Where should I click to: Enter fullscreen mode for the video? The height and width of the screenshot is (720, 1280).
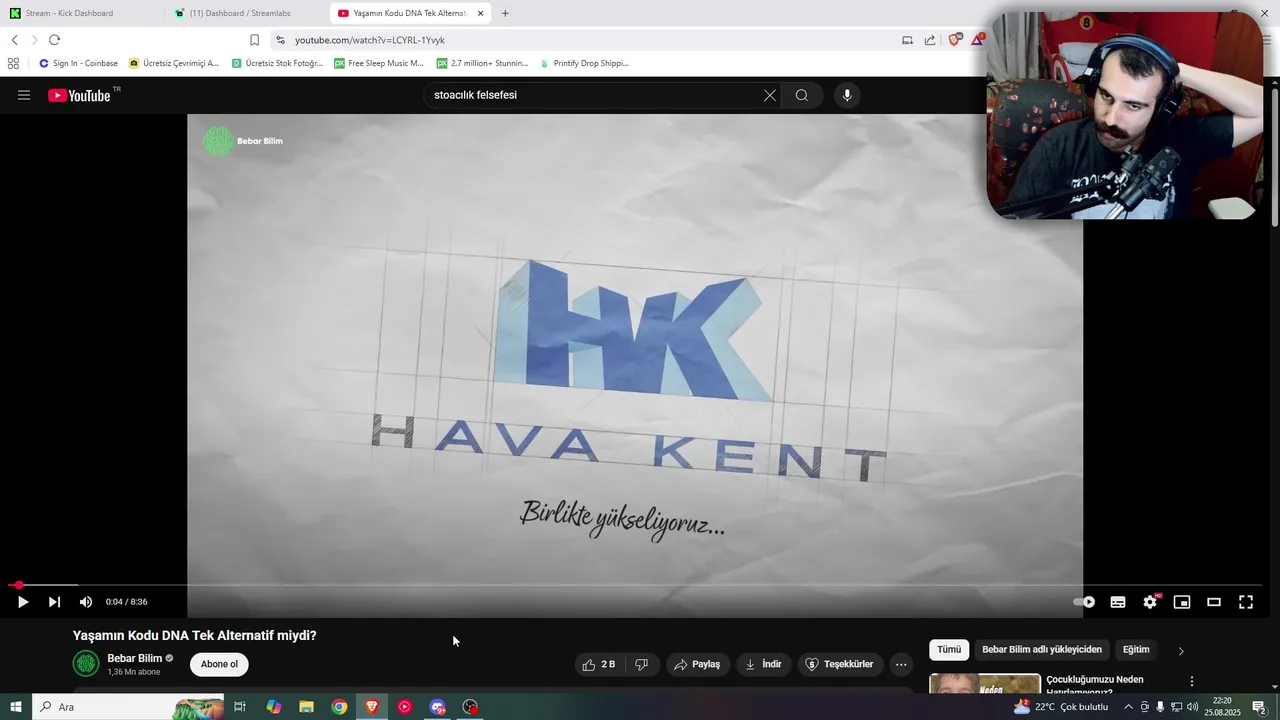click(1246, 602)
